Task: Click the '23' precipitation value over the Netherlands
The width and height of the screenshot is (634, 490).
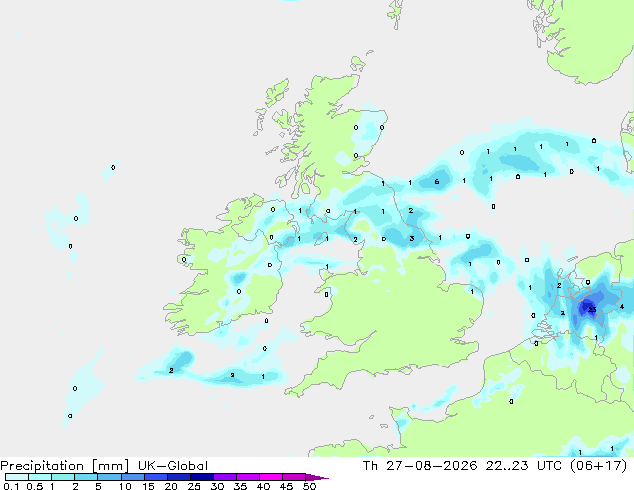Action: tap(592, 310)
